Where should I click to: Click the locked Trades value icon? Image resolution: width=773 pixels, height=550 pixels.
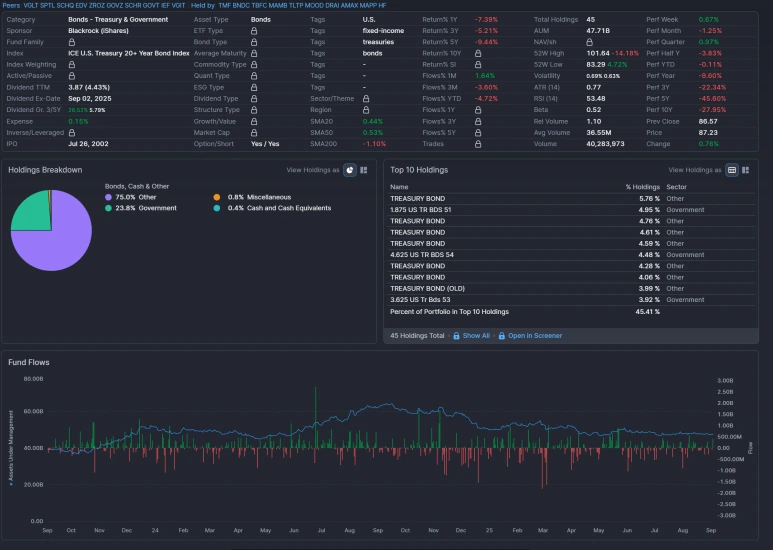pos(478,144)
